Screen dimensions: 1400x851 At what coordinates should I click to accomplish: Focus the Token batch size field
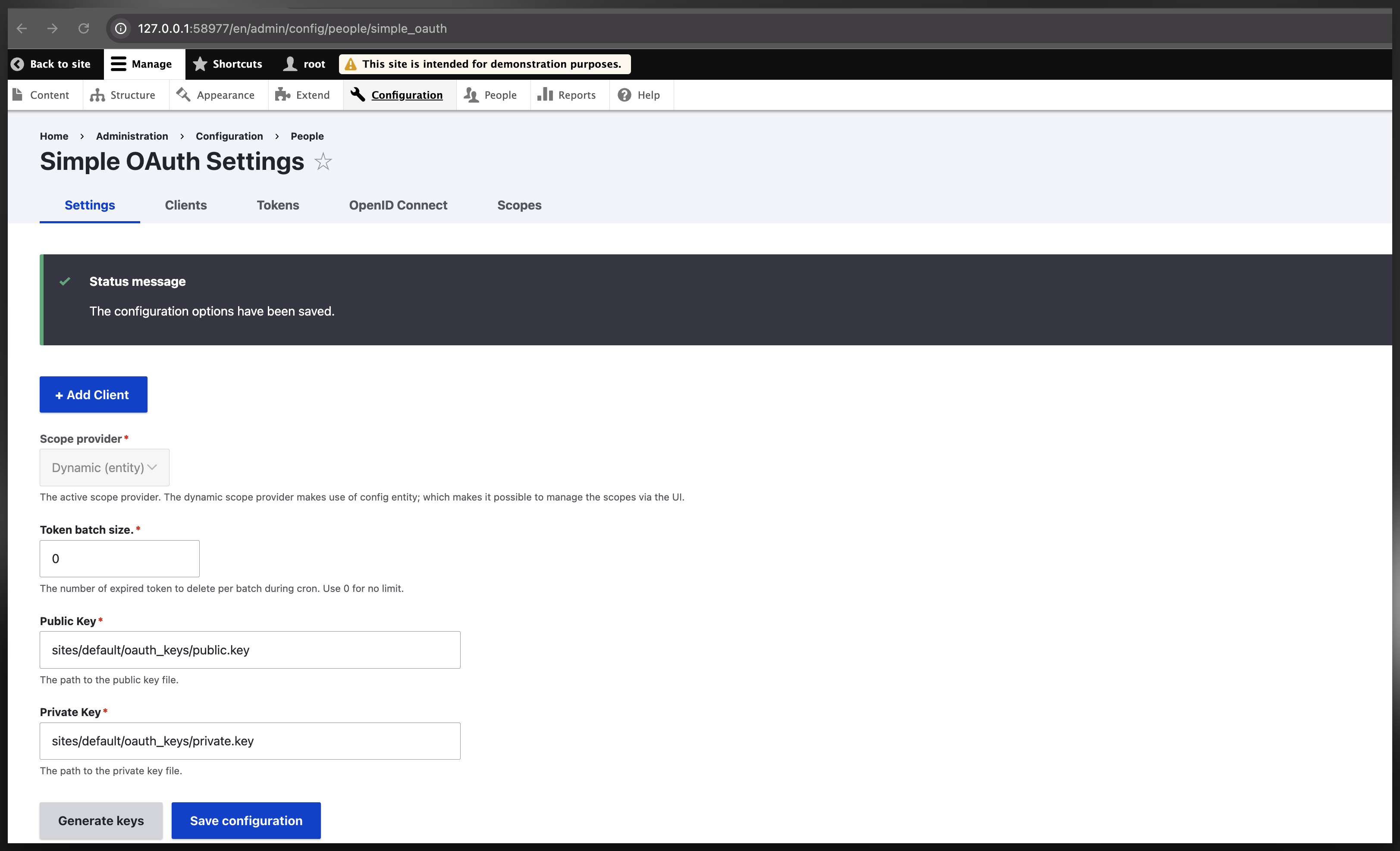coord(119,558)
